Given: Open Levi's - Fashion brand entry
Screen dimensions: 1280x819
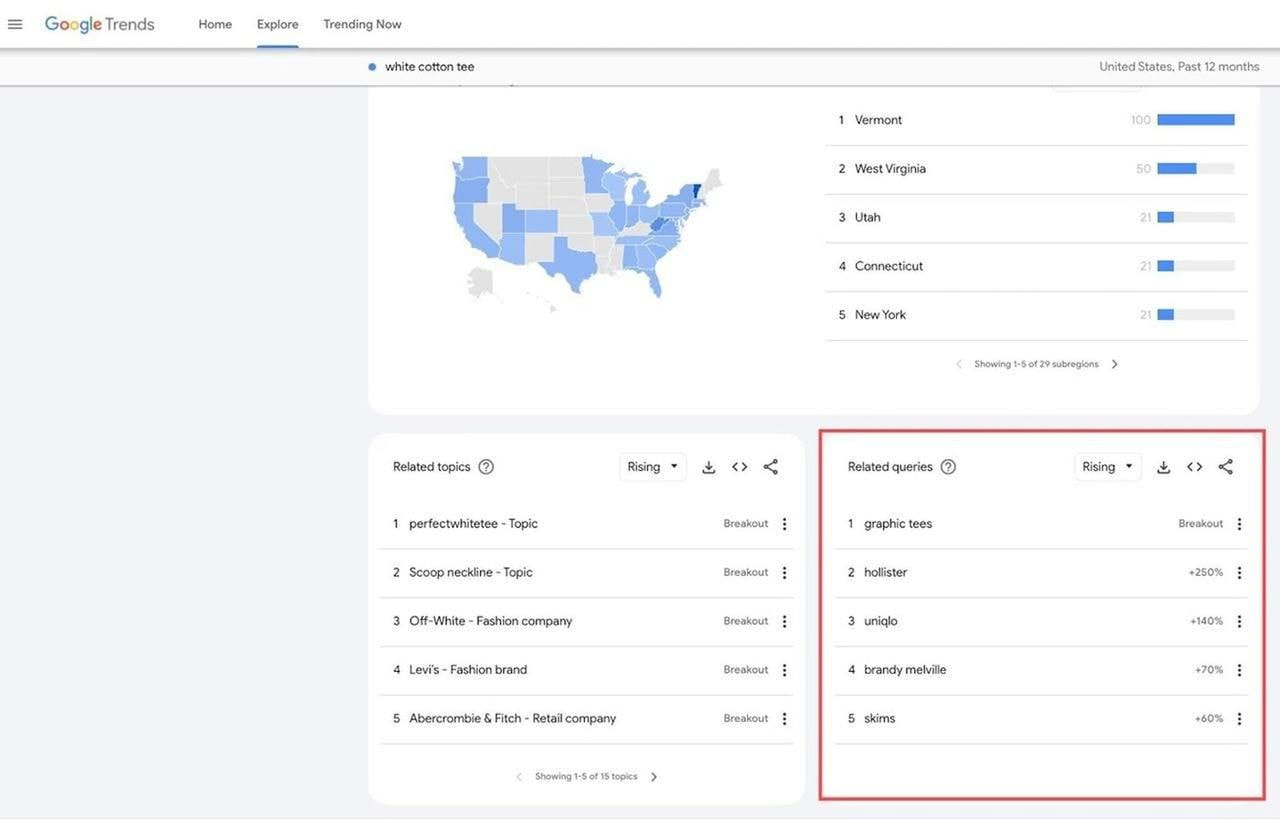Looking at the screenshot, I should 468,670.
